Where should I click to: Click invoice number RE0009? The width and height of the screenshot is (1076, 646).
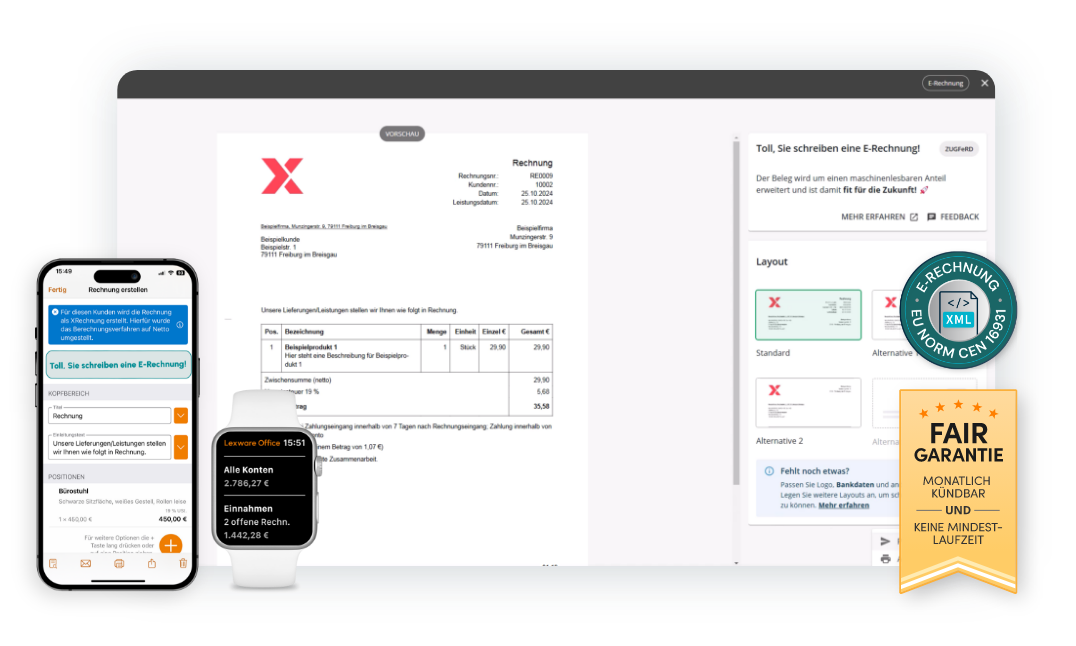[541, 176]
